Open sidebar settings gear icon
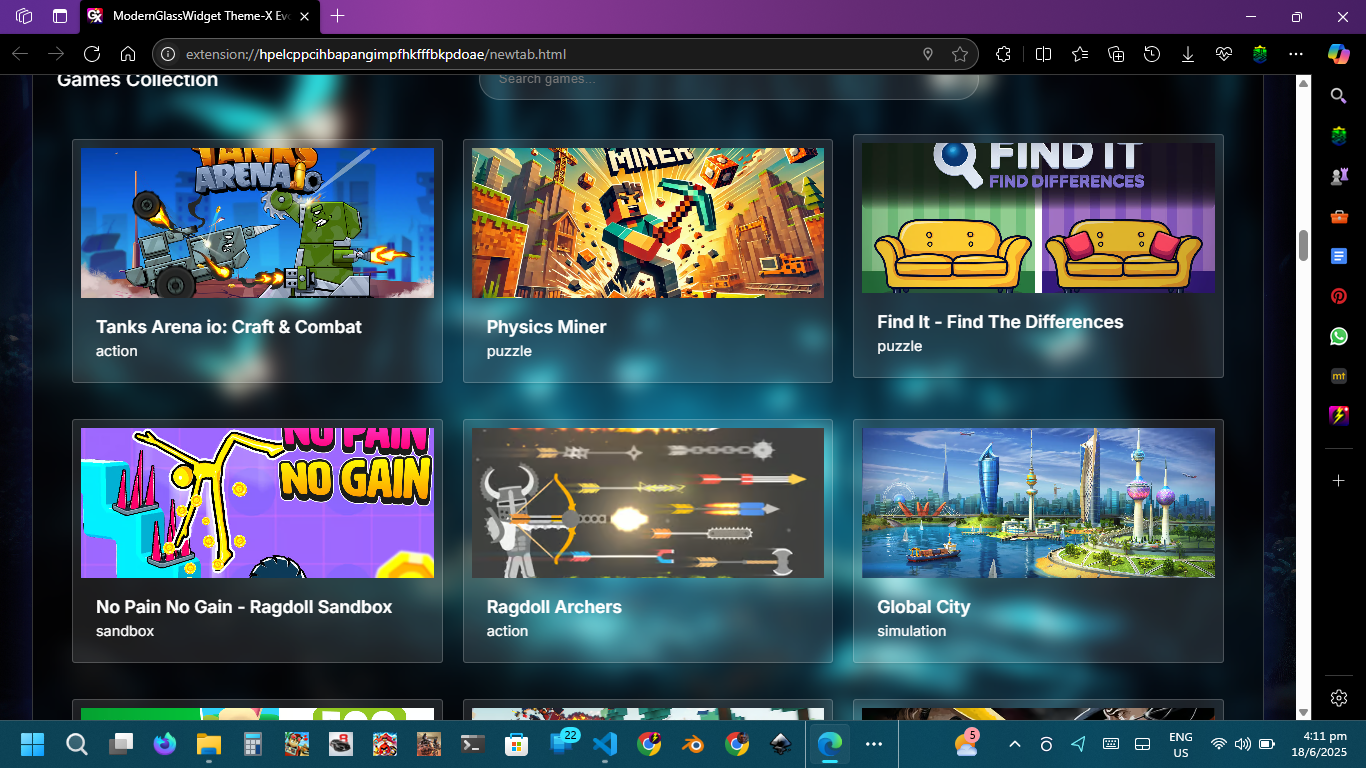Viewport: 1366px width, 768px height. pyautogui.click(x=1339, y=698)
